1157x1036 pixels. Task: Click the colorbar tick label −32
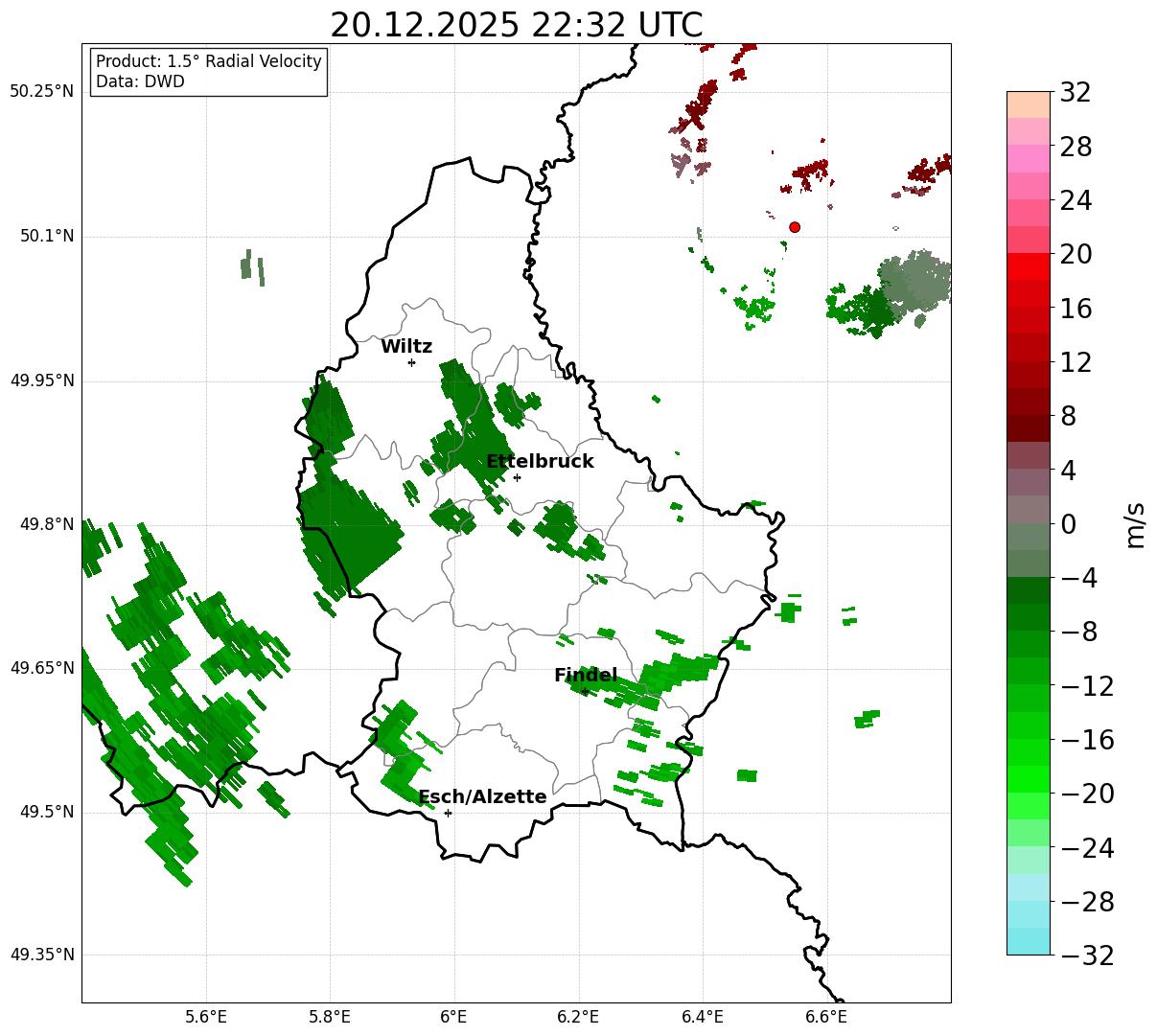click(x=1087, y=955)
